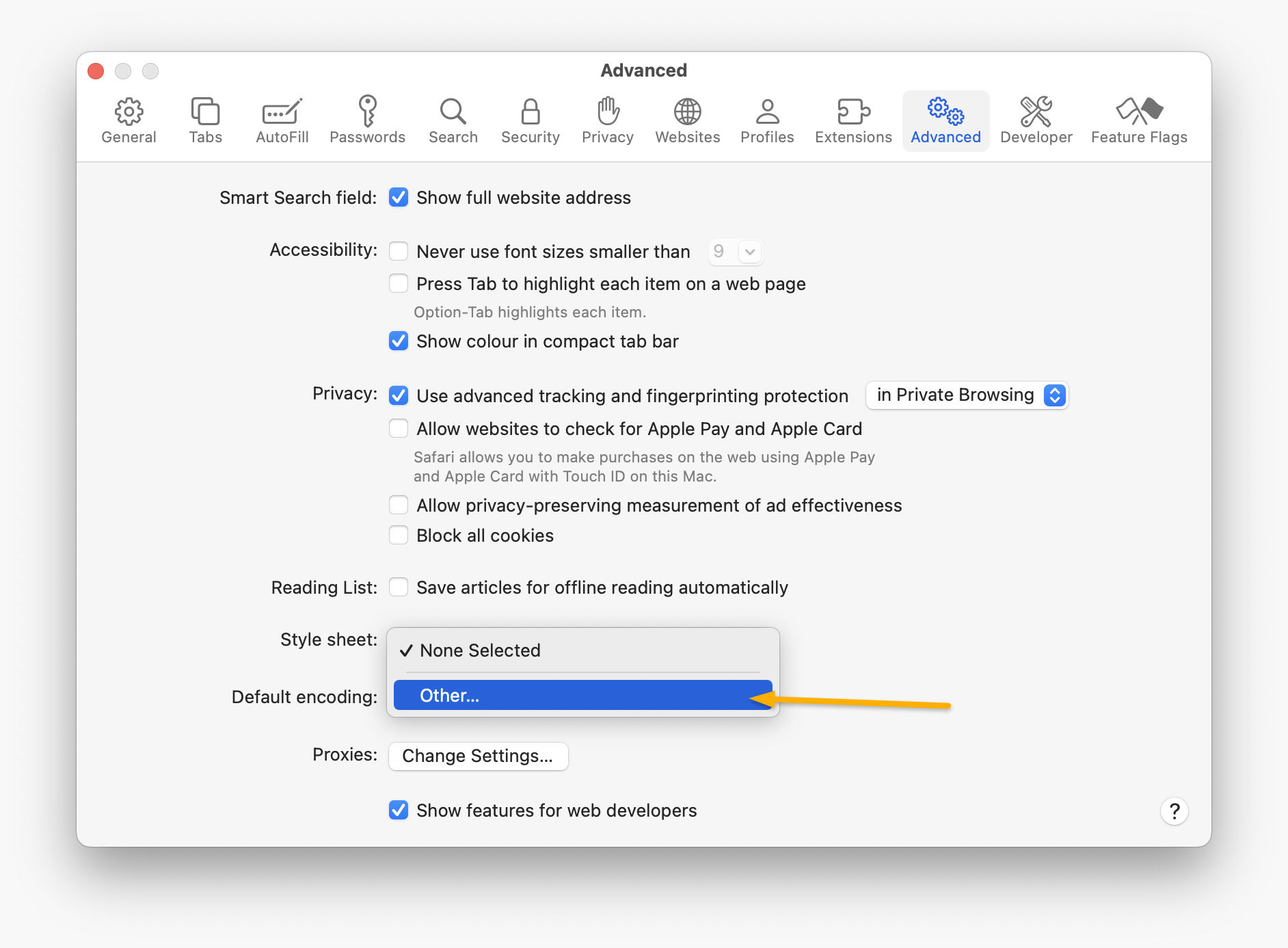The image size is (1288, 948).
Task: Click Option-Tab highlights each item text
Action: click(x=530, y=312)
